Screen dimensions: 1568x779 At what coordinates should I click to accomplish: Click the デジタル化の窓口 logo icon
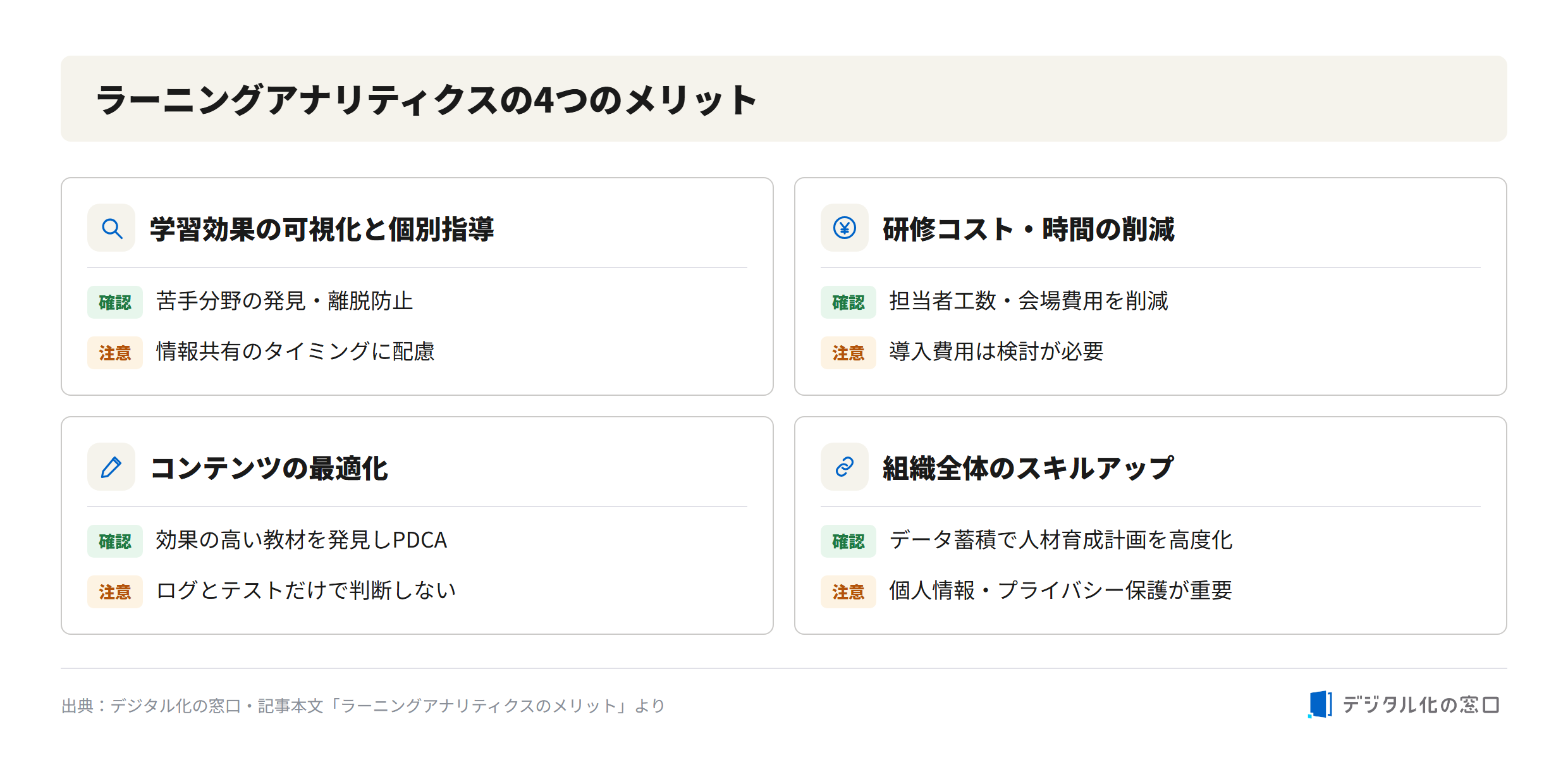click(1320, 704)
